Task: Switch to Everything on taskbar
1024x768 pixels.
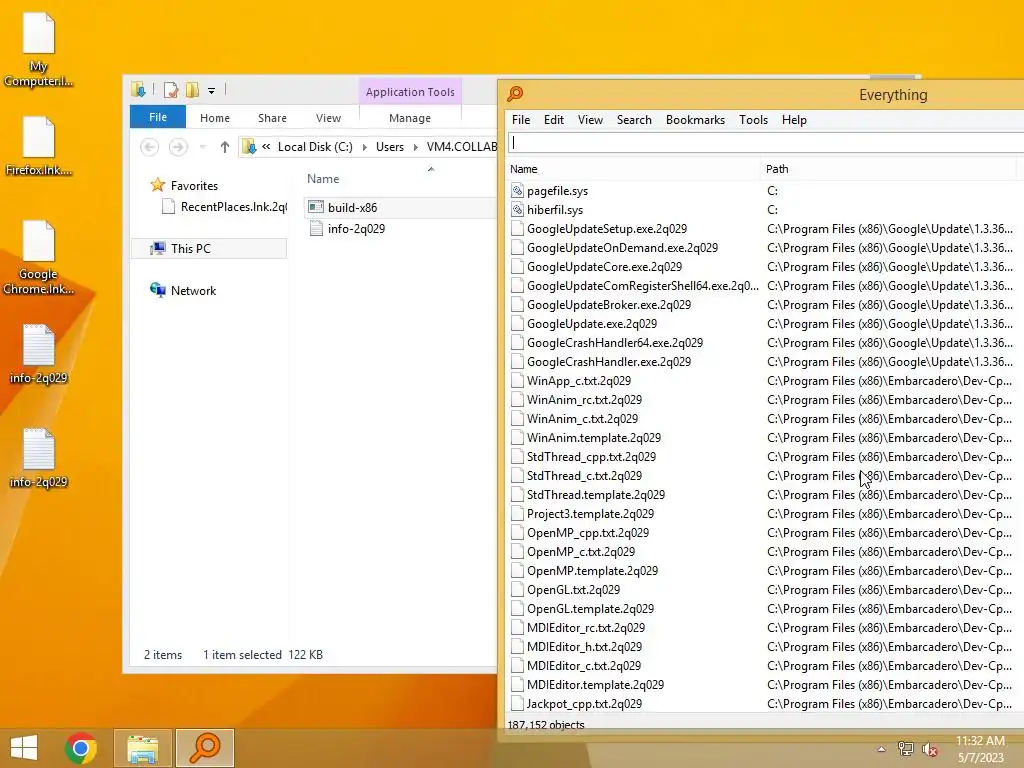Action: (x=204, y=748)
